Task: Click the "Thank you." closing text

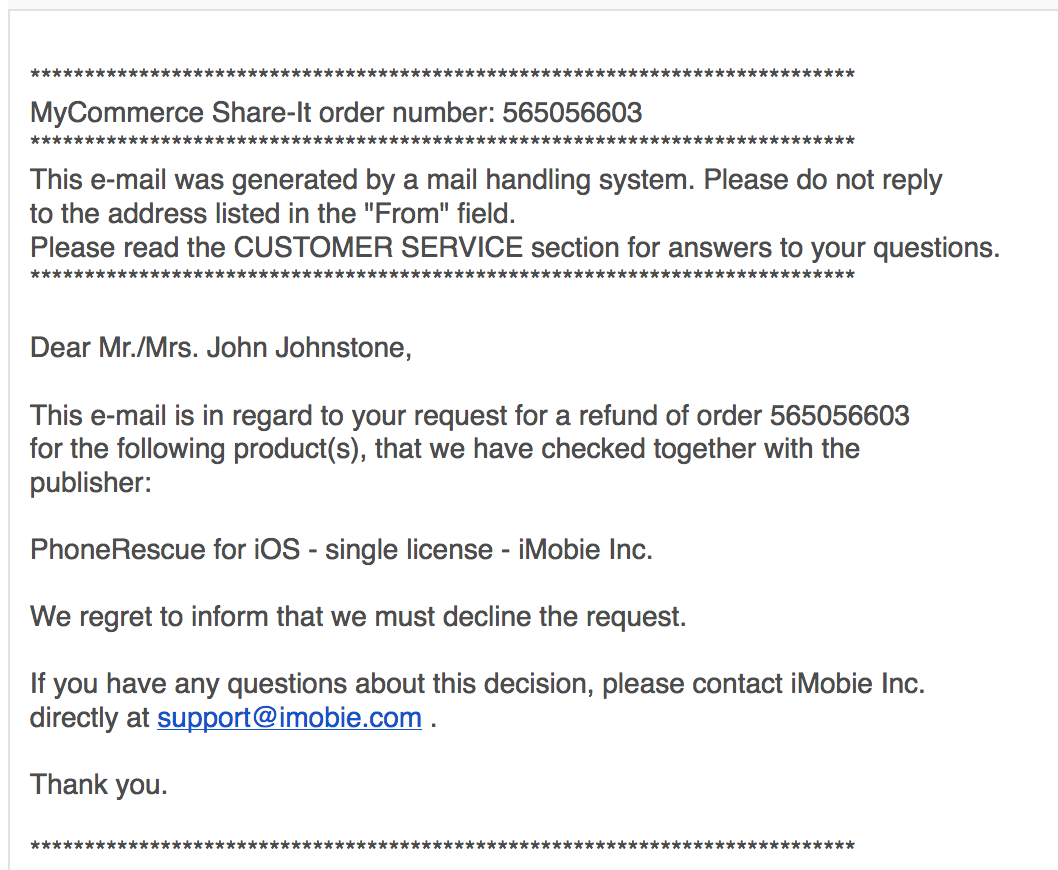Action: 99,785
